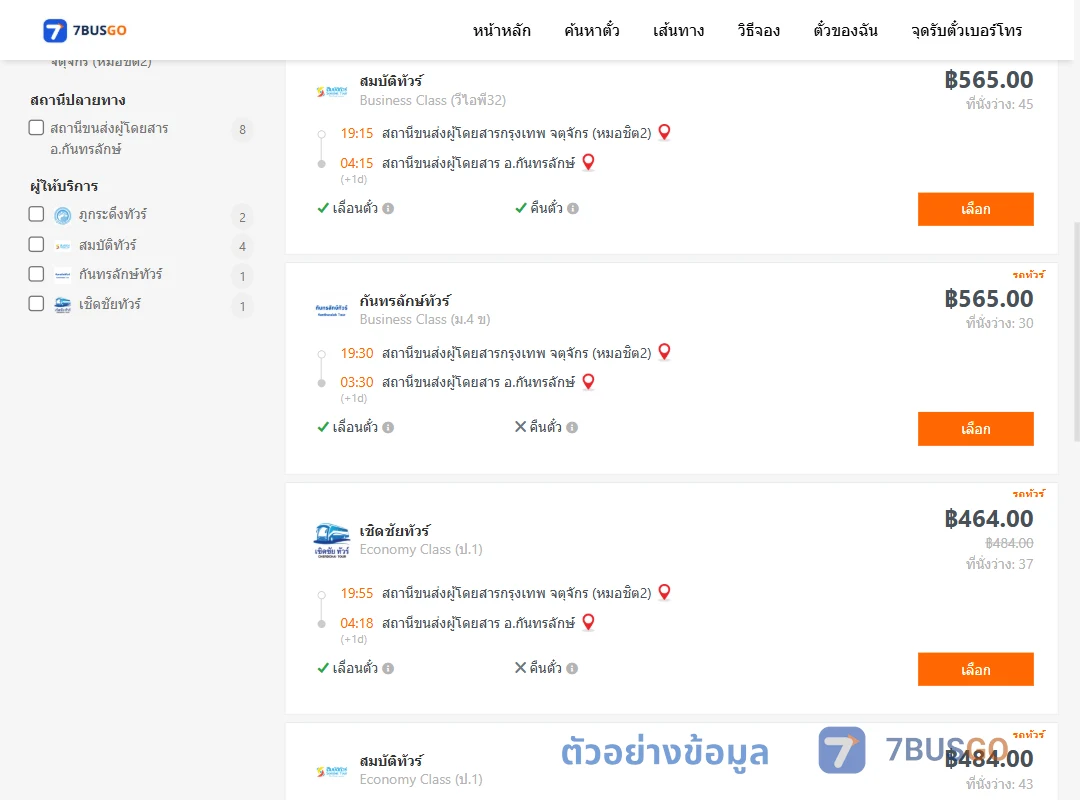The height and width of the screenshot is (800, 1080).
Task: Open เลื่อนตั๋ว info icon on เชิดชัยทัวร์ card
Action: [x=388, y=668]
